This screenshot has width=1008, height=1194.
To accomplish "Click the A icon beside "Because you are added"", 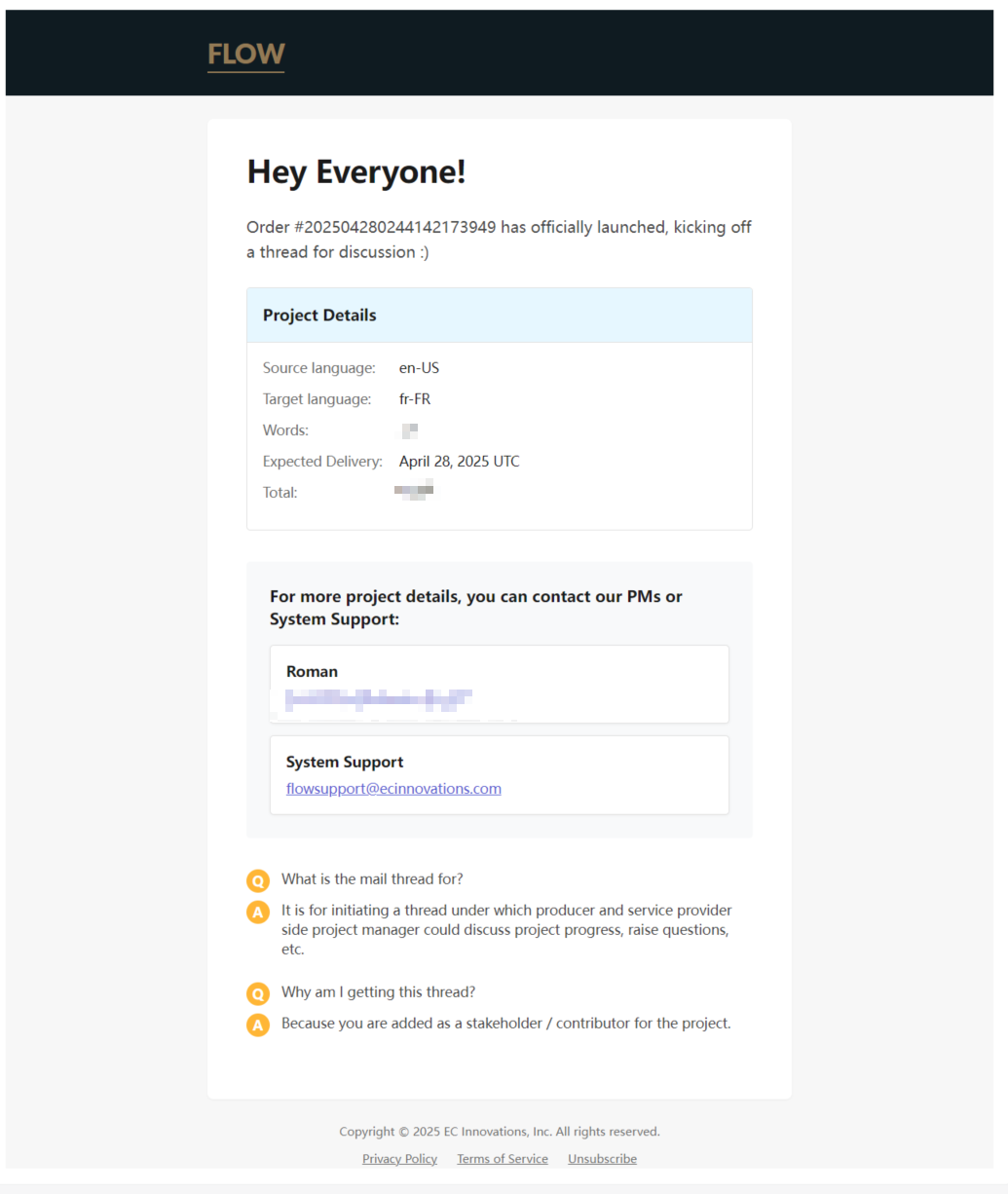I will tap(258, 1026).
